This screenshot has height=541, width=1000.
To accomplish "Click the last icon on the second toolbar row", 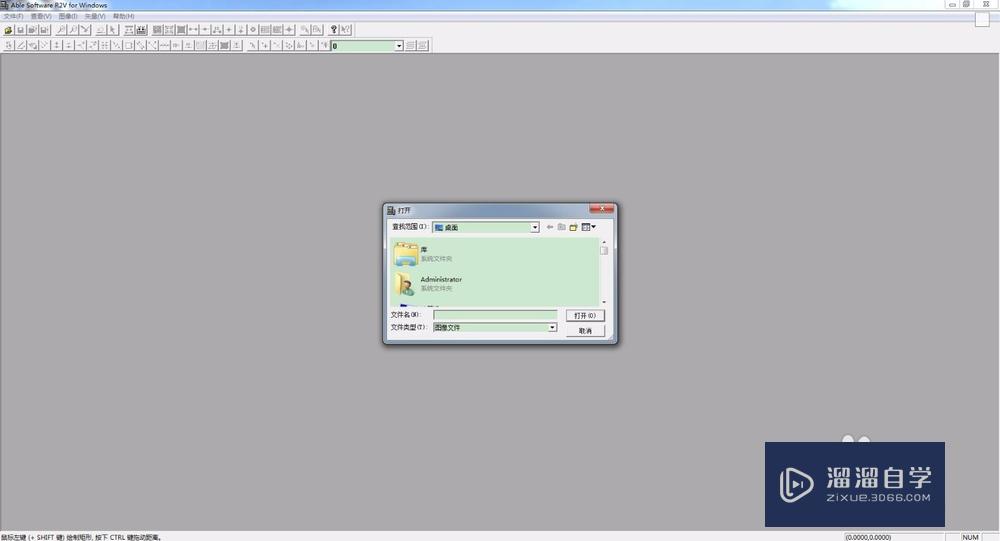I will pos(423,45).
